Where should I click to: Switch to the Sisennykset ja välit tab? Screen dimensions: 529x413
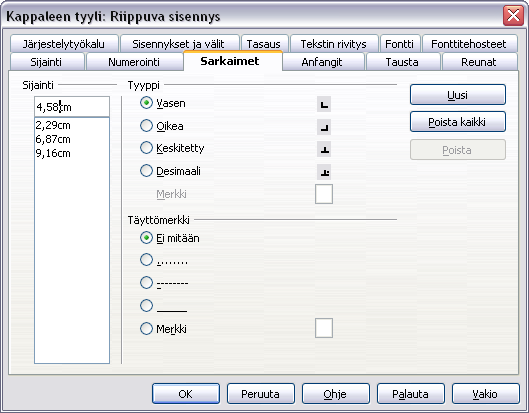(180, 44)
